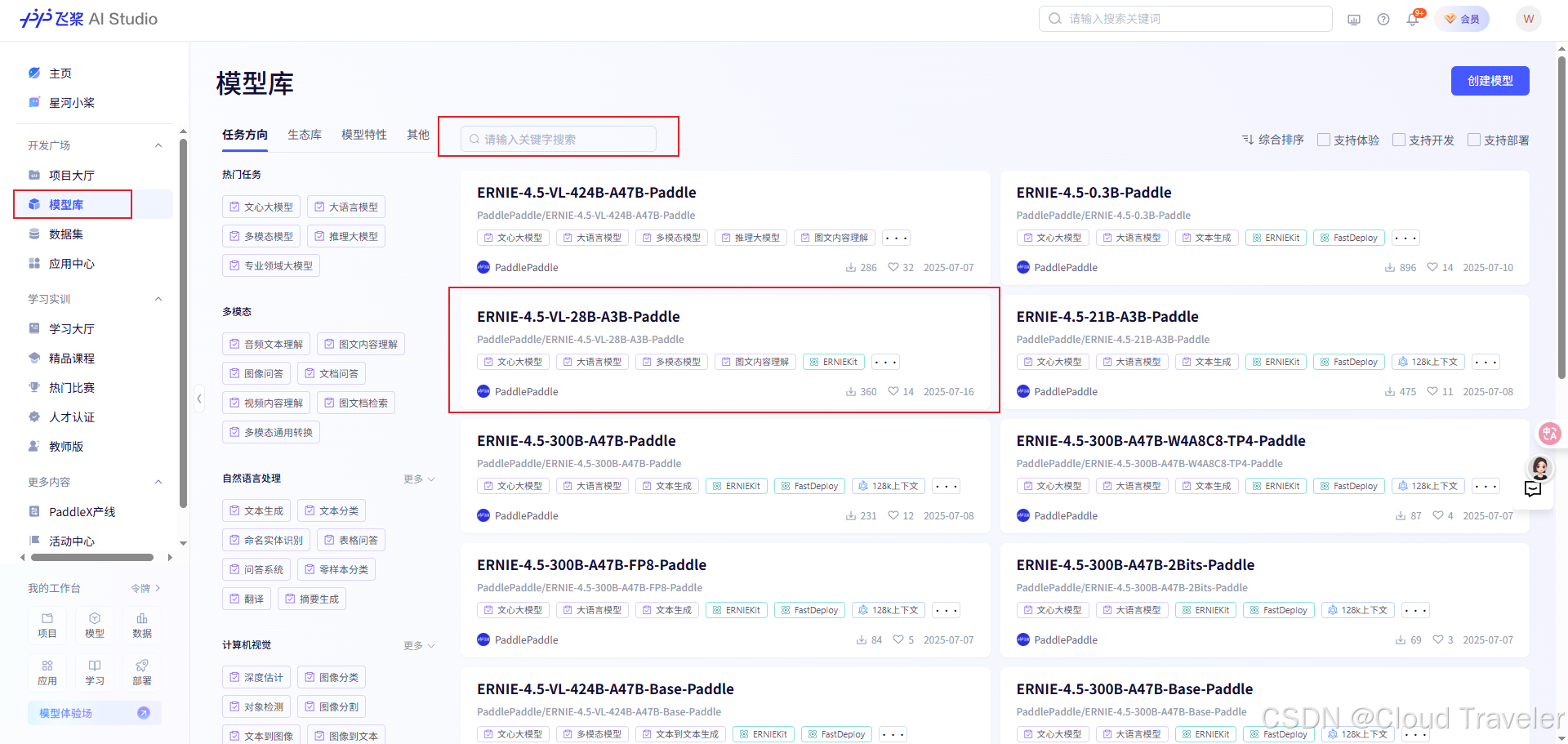Expand 更多 under 计算机视觉
This screenshot has width=1568, height=744.
419,646
